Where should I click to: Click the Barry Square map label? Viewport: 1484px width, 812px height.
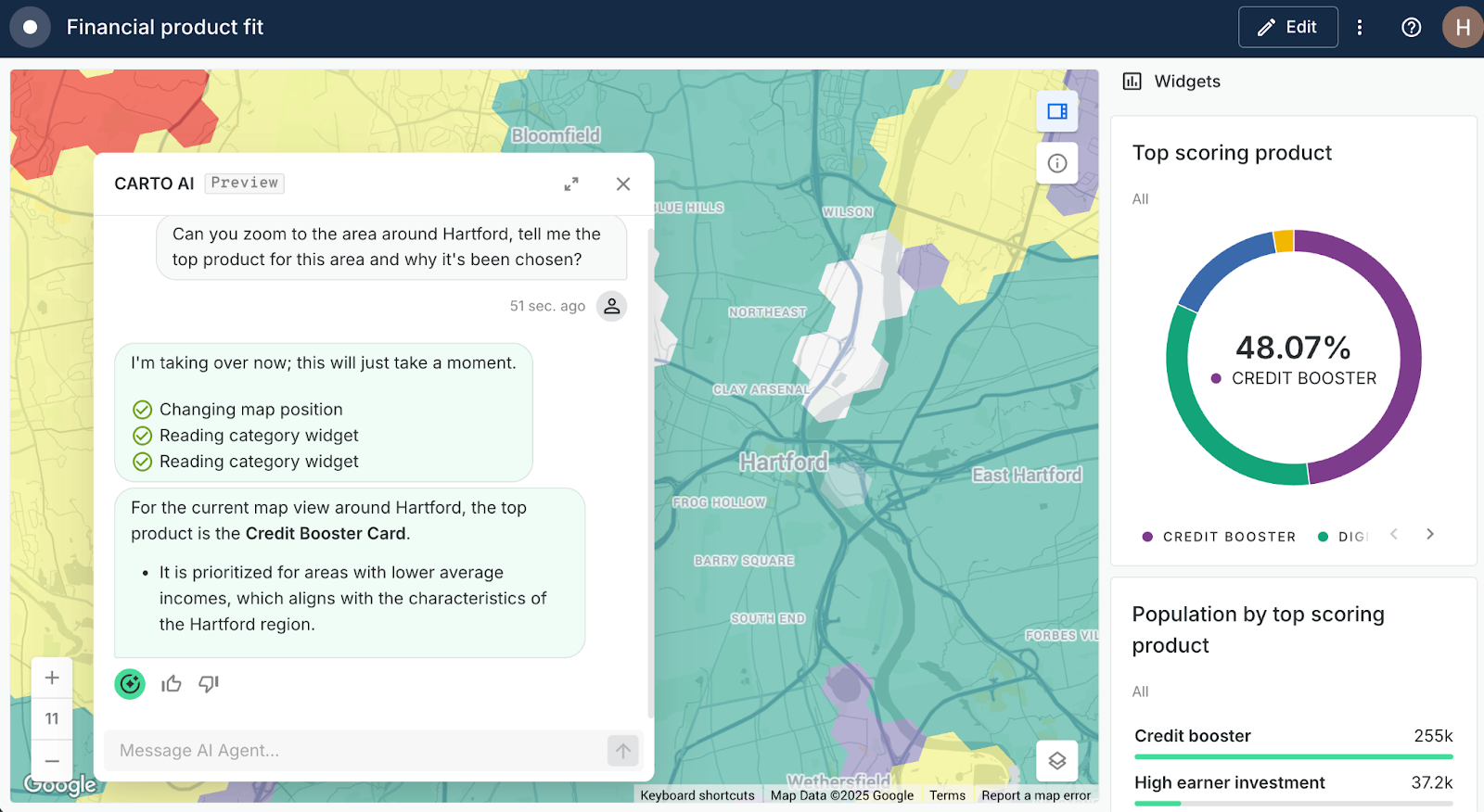click(x=744, y=561)
